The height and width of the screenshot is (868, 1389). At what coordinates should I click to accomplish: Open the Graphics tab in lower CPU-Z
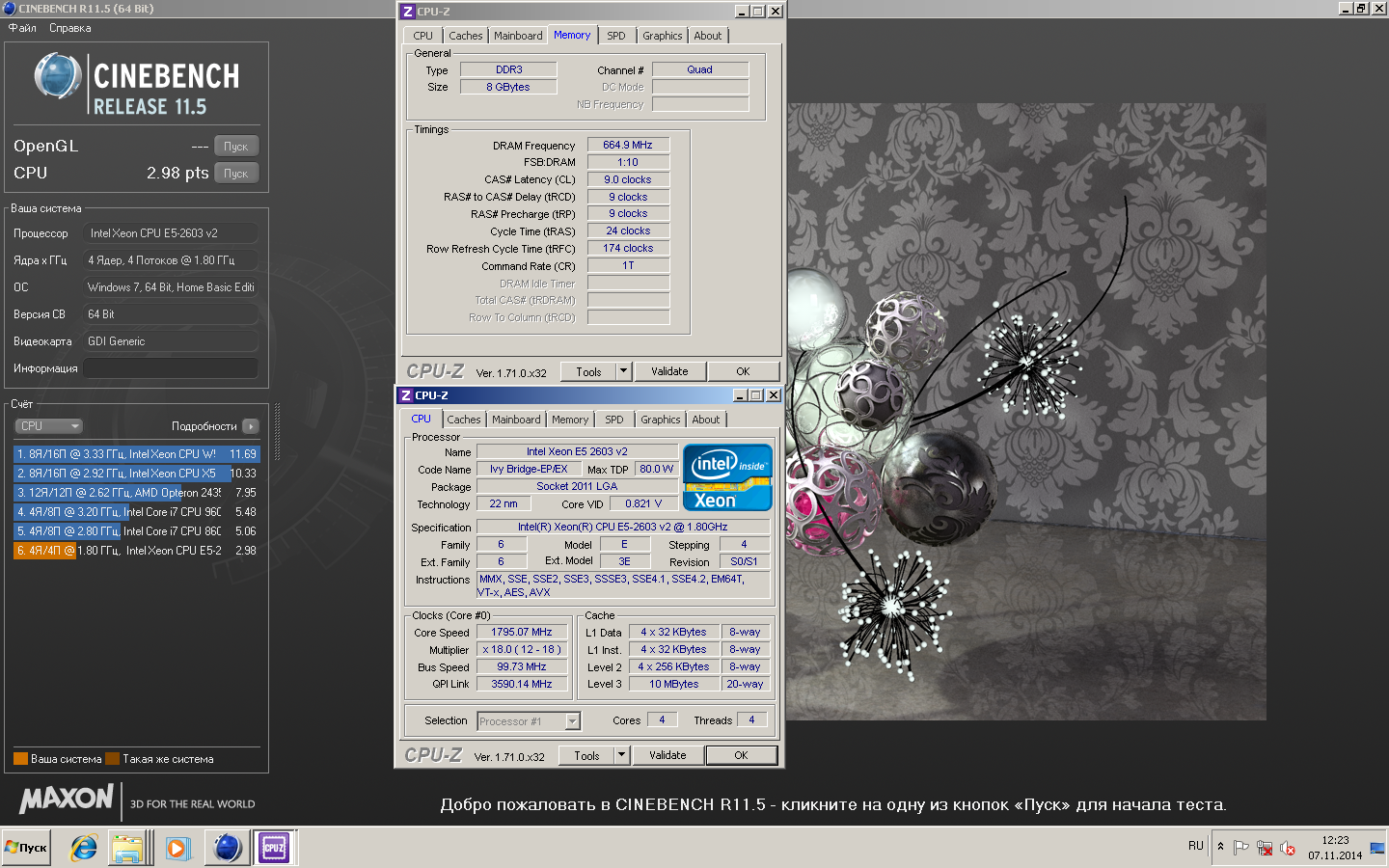(661, 420)
